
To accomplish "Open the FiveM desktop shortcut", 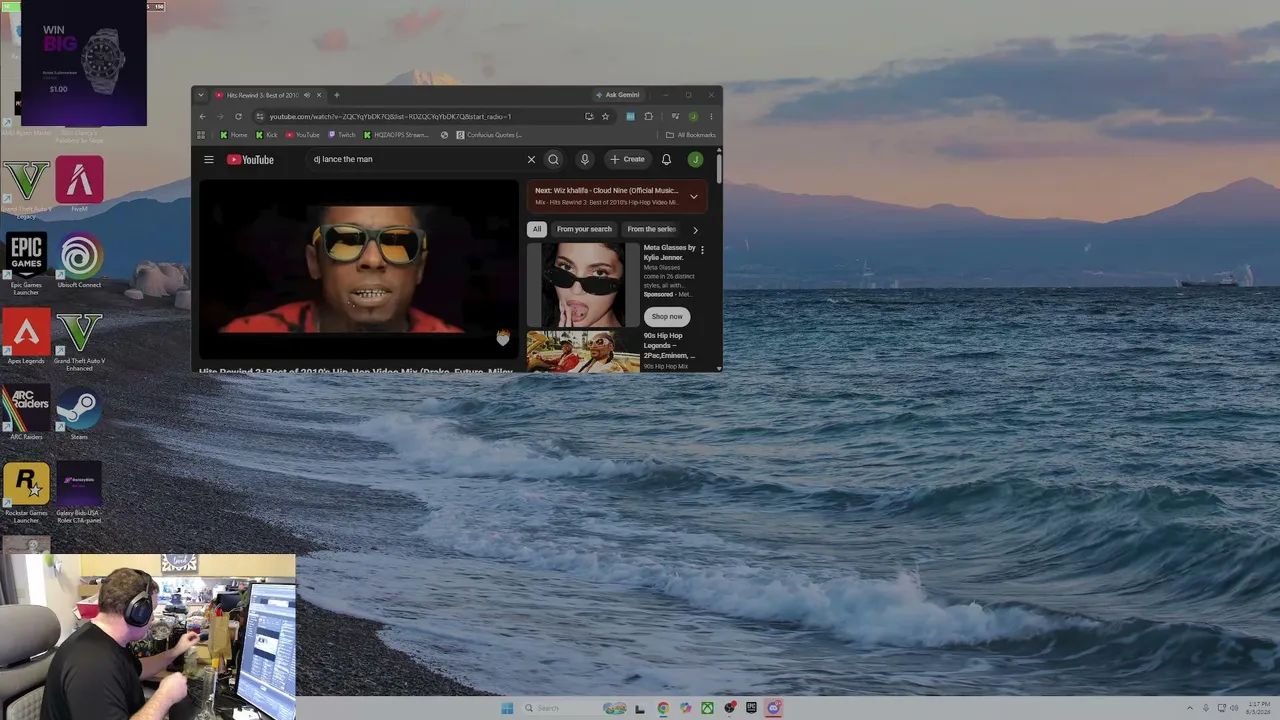I will coord(79,184).
